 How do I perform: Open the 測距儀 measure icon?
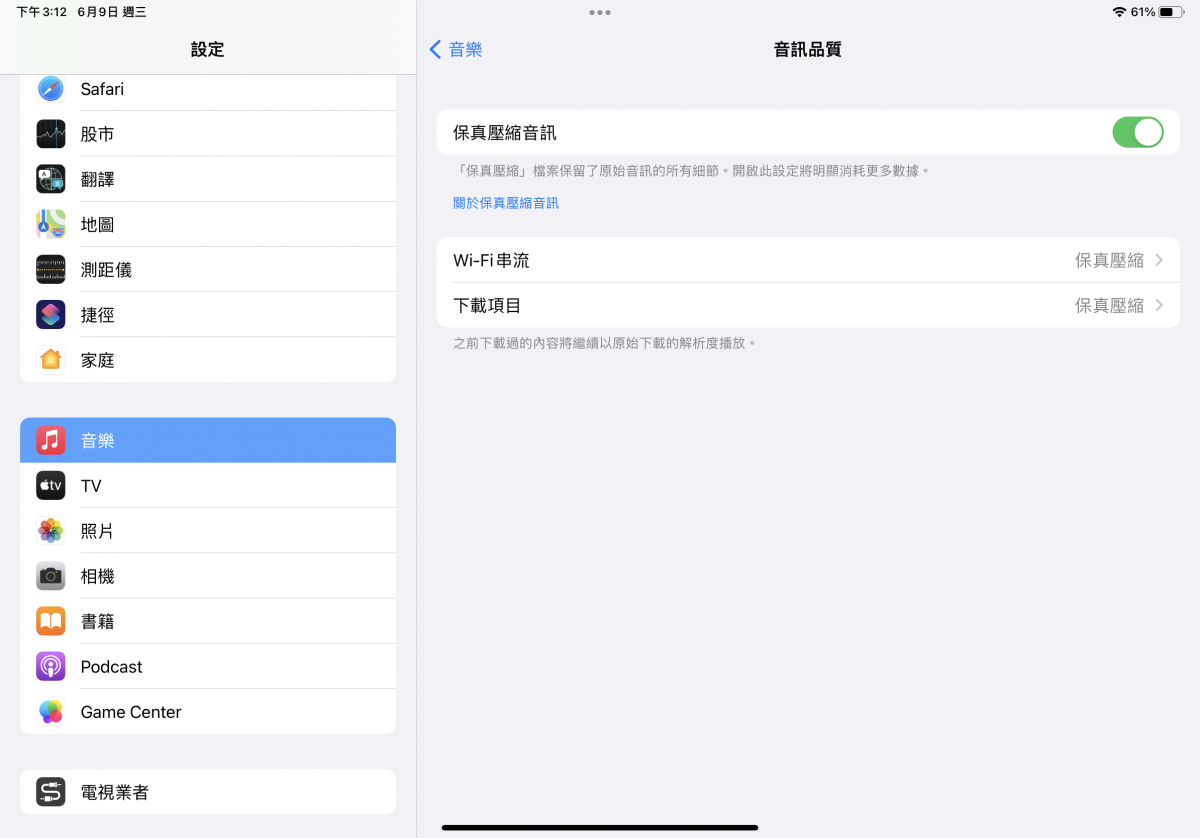click(x=51, y=270)
